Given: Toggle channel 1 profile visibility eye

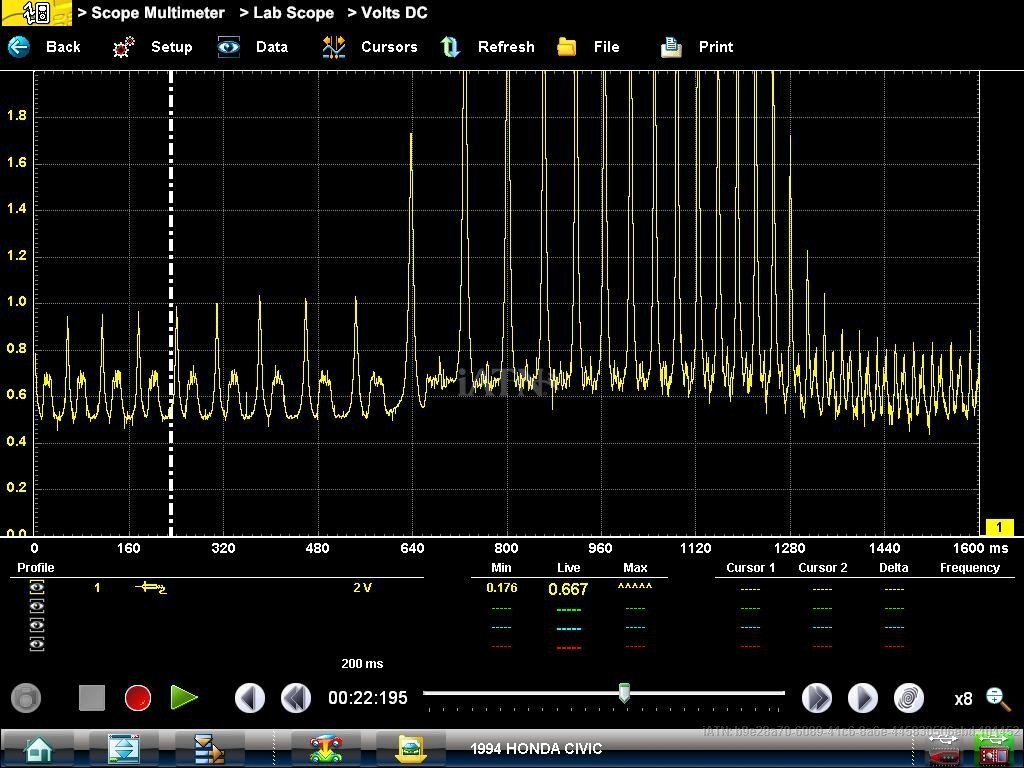Looking at the screenshot, I should [37, 588].
